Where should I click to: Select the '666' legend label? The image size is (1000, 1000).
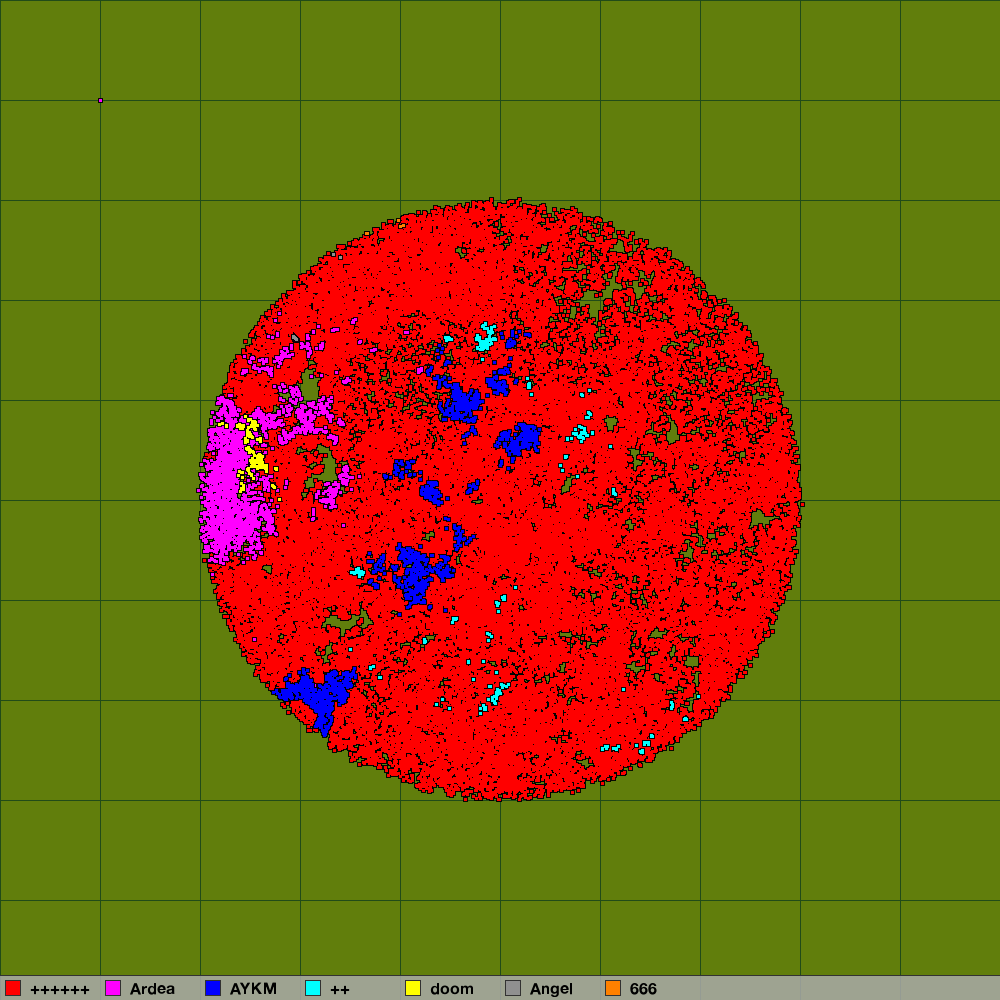coord(643,989)
